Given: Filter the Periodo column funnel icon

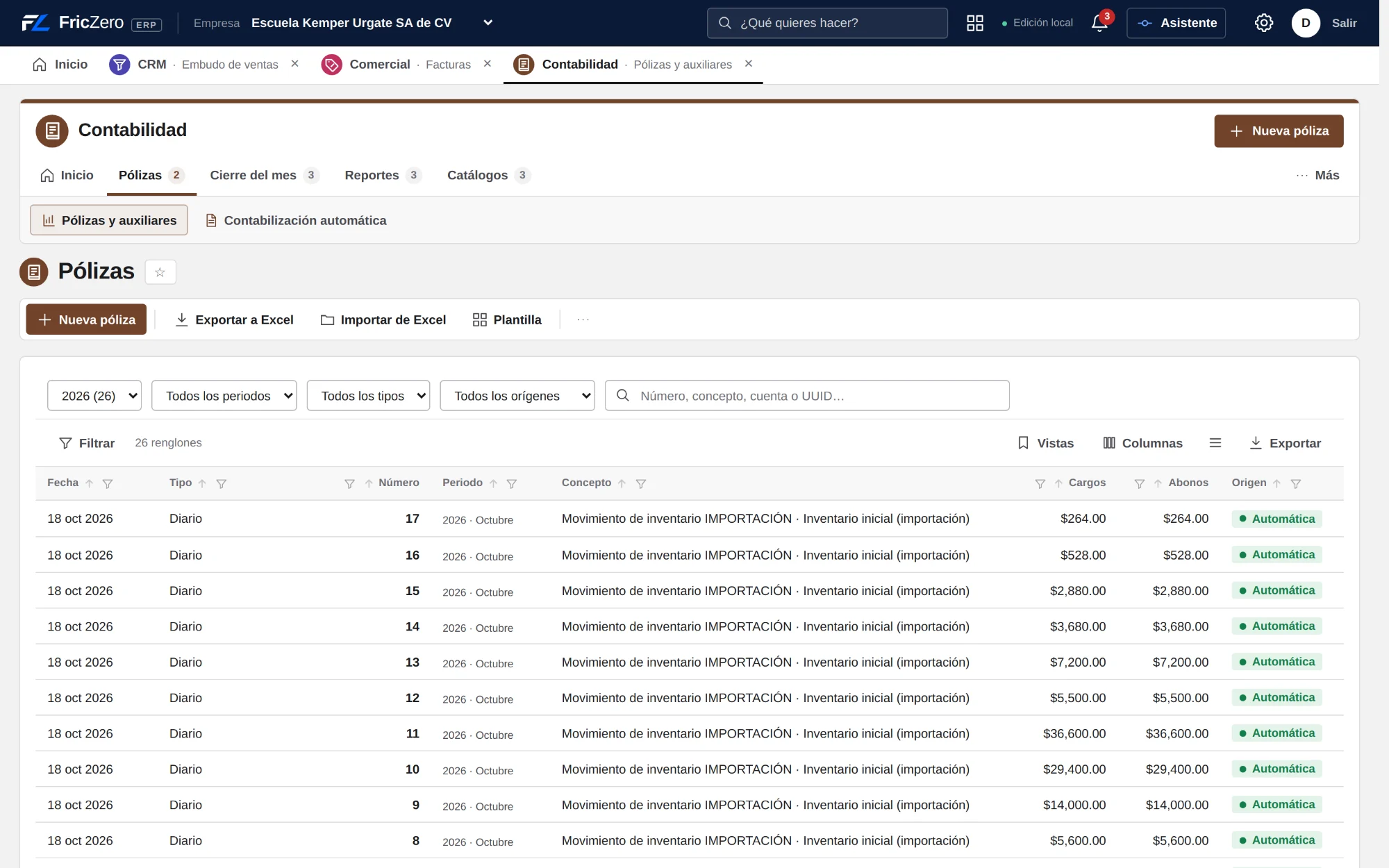Looking at the screenshot, I should 512,483.
